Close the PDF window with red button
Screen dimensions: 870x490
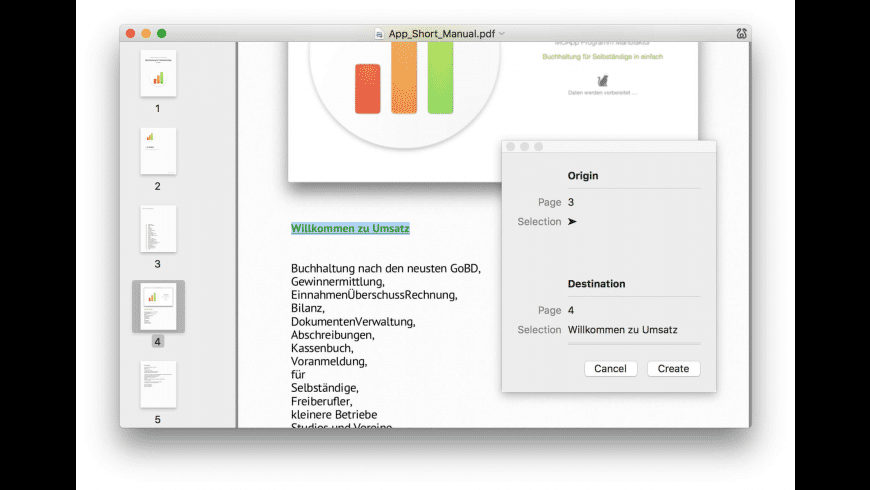click(x=130, y=34)
